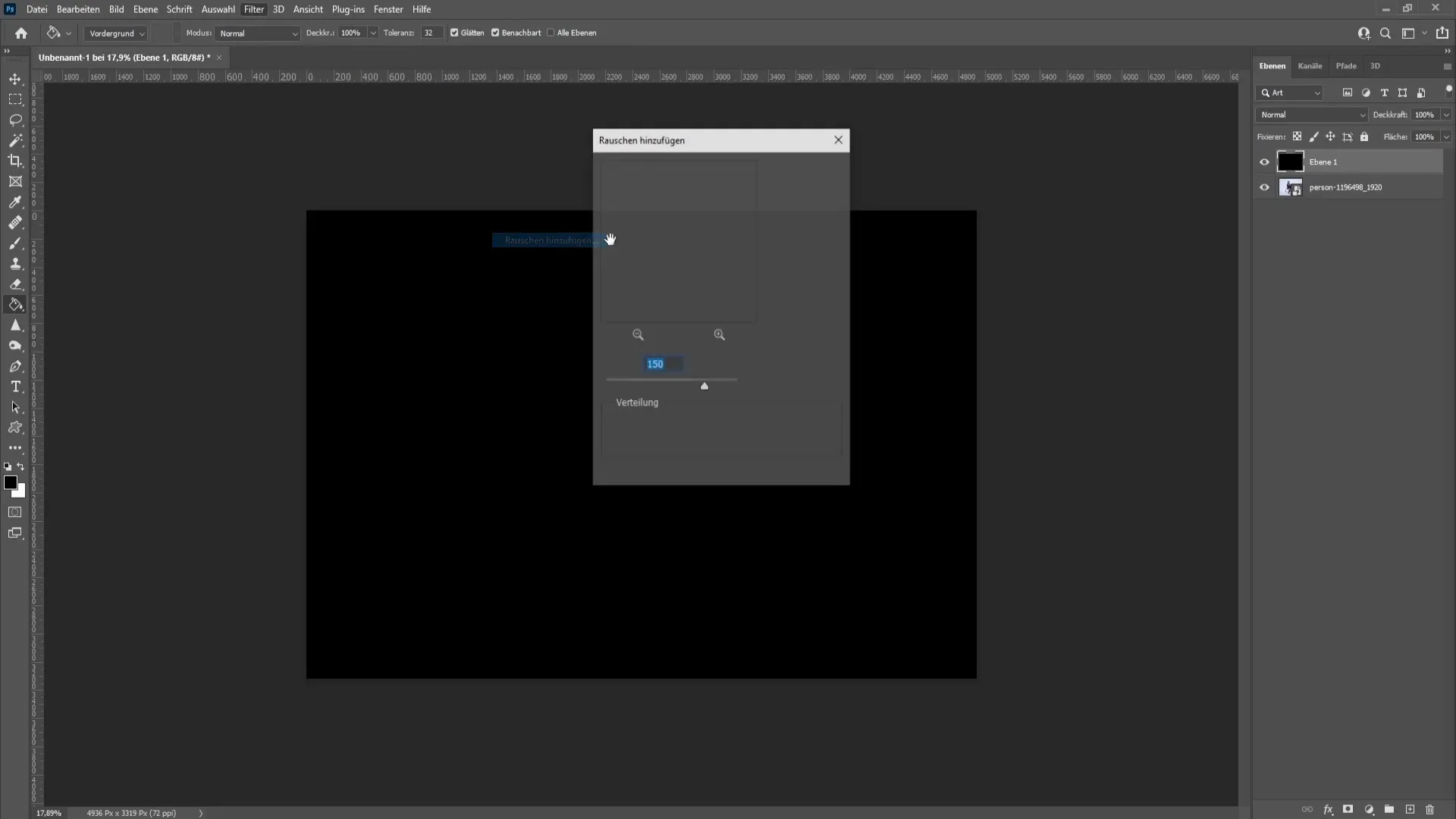Viewport: 1456px width, 819px height.
Task: Select the Type tool
Action: coord(15,386)
